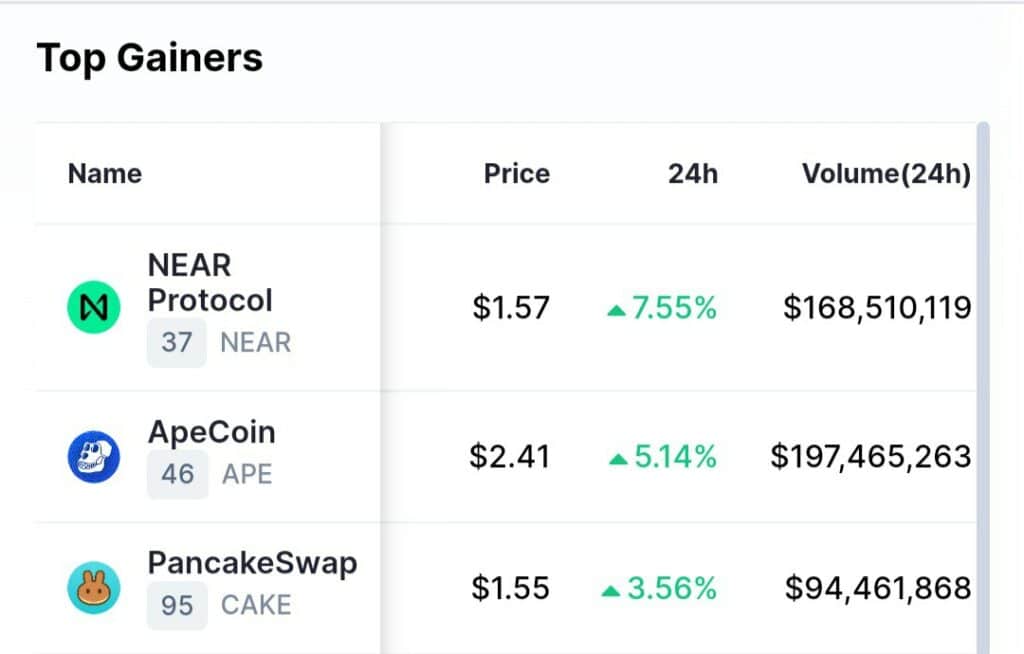Click the green up arrow beside 5.14%
The image size is (1024, 654).
pyautogui.click(x=618, y=460)
